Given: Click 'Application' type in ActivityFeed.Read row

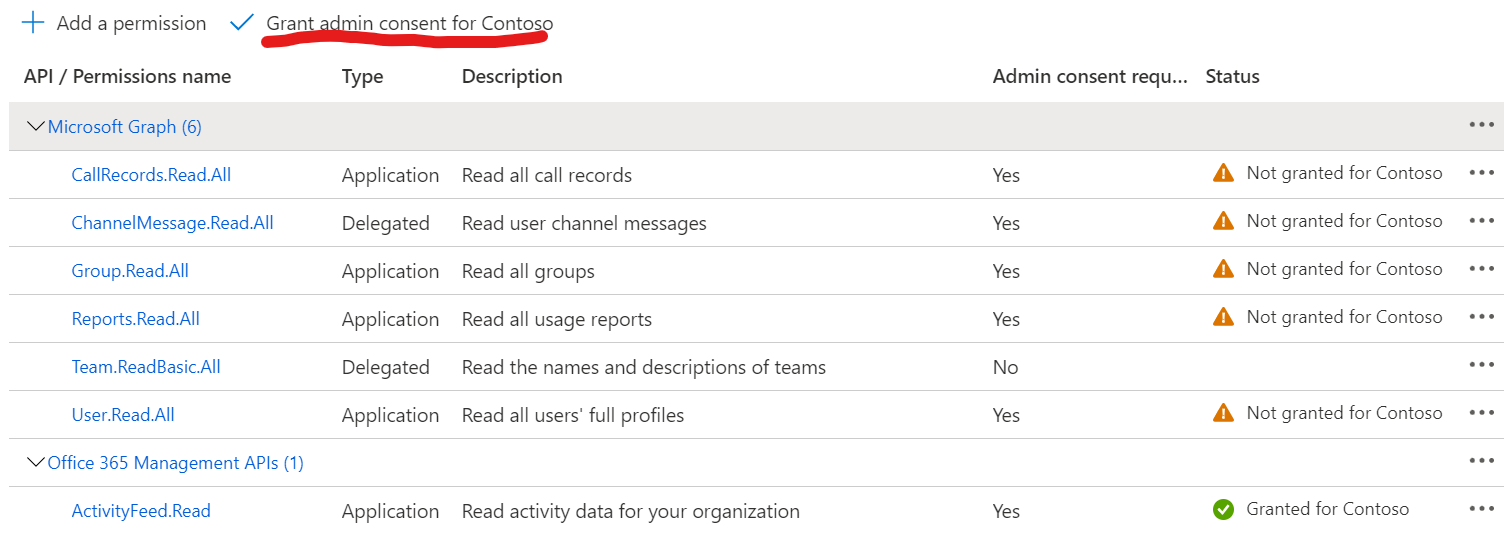Looking at the screenshot, I should pyautogui.click(x=390, y=511).
